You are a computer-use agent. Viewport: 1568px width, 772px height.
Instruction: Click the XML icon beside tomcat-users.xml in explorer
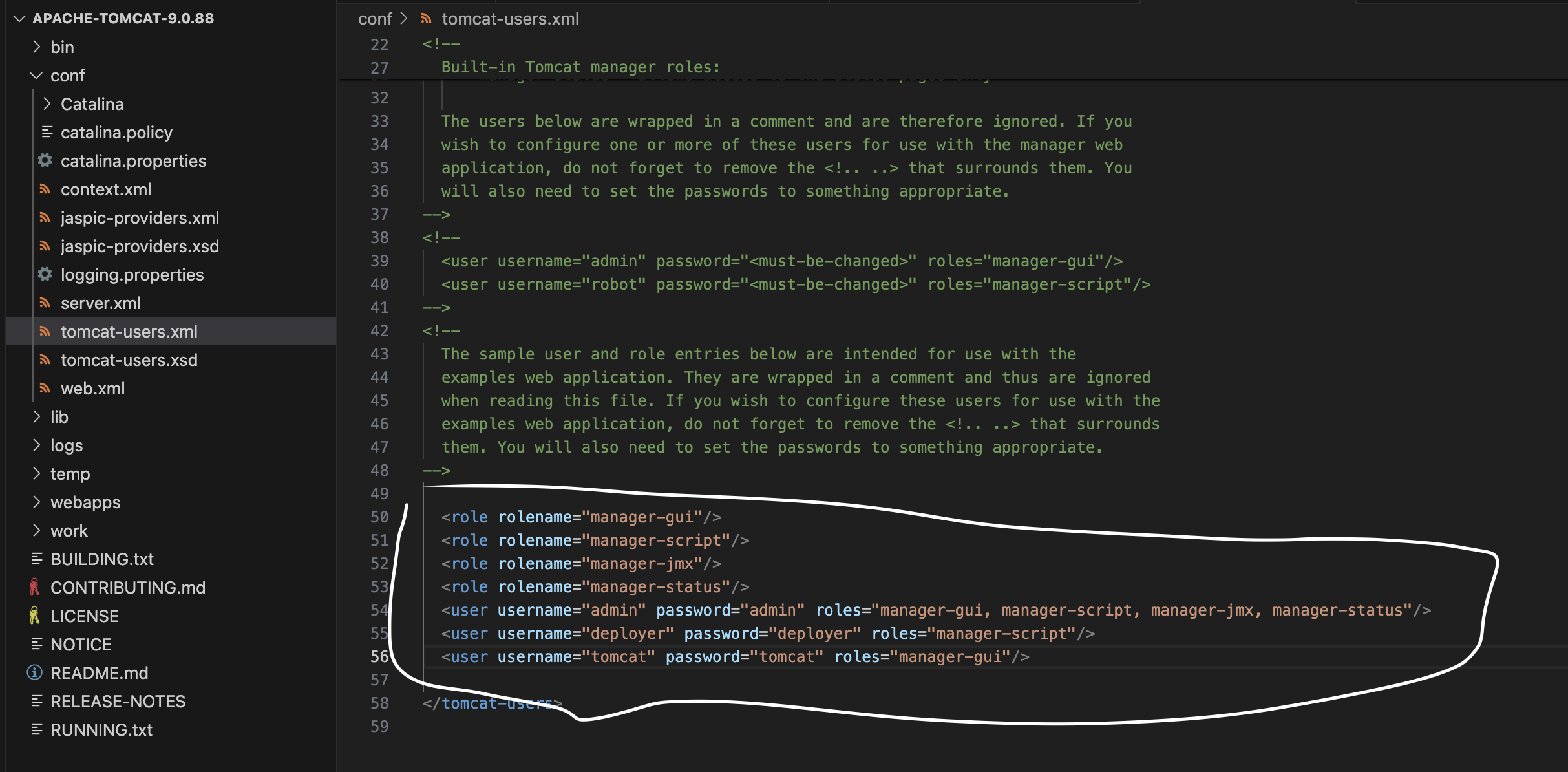[x=45, y=331]
